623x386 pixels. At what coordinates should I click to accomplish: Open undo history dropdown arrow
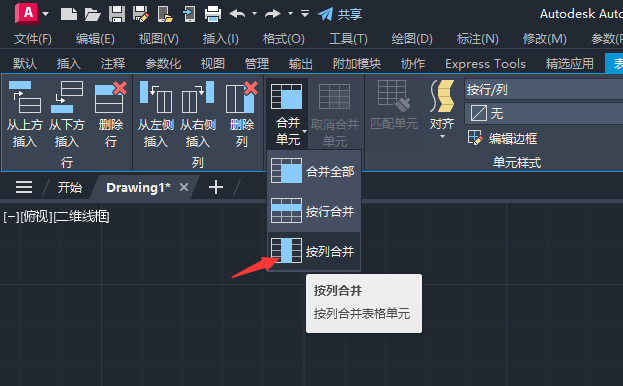pos(254,14)
